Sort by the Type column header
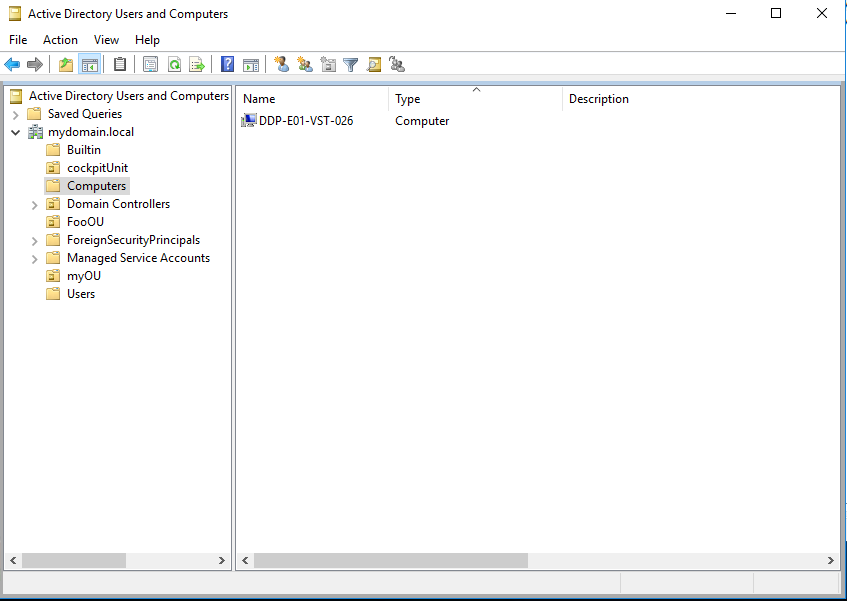847x601 pixels. 475,99
